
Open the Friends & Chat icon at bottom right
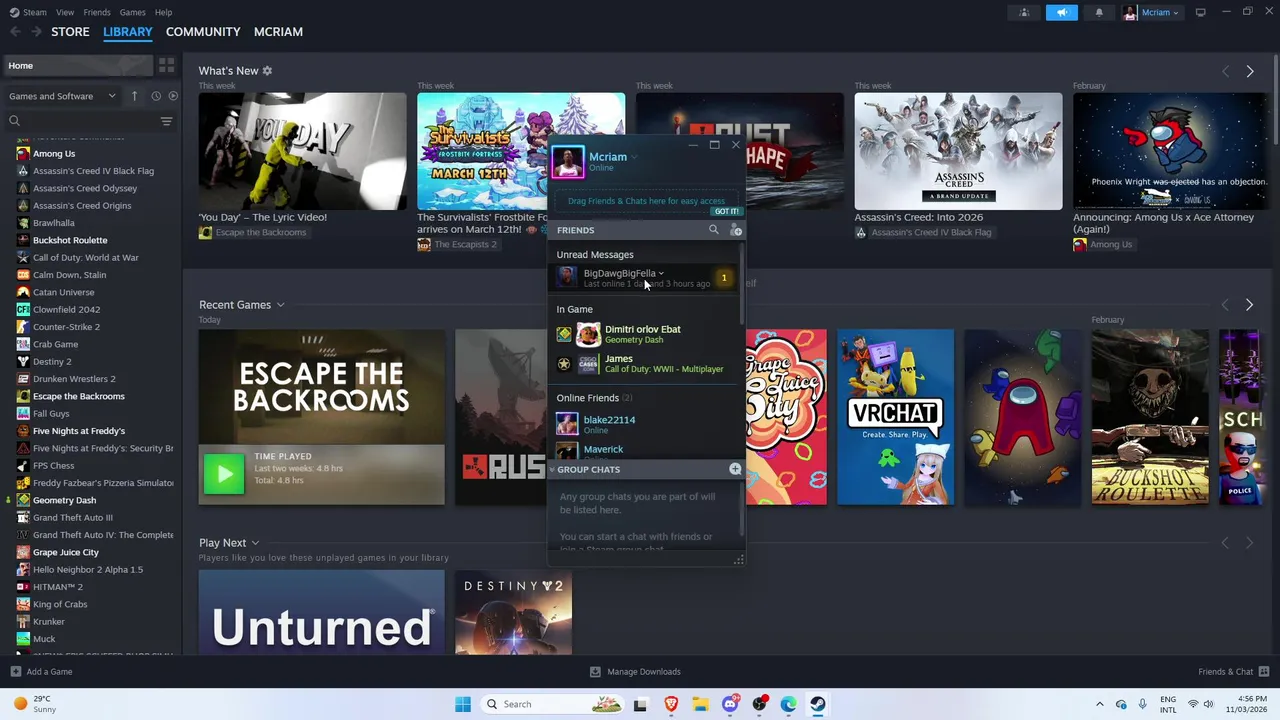(1264, 672)
